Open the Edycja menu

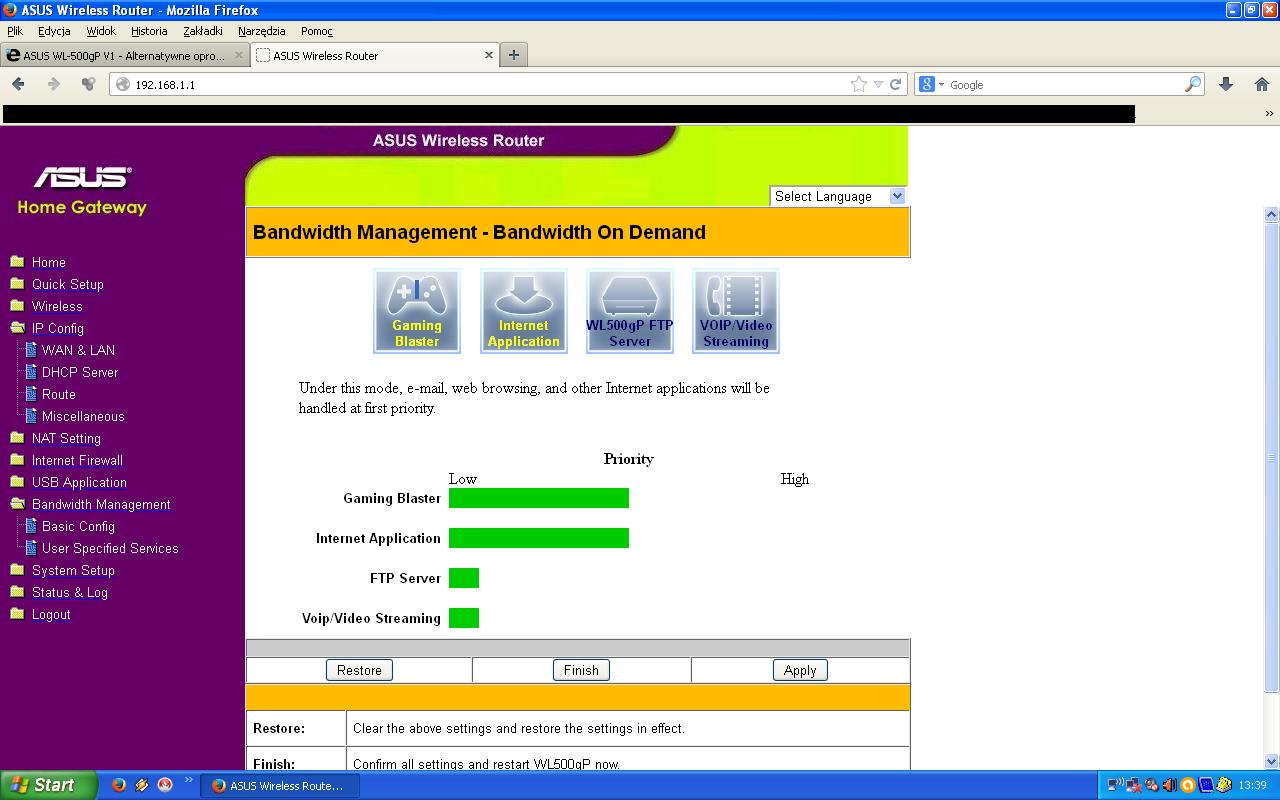tap(53, 31)
